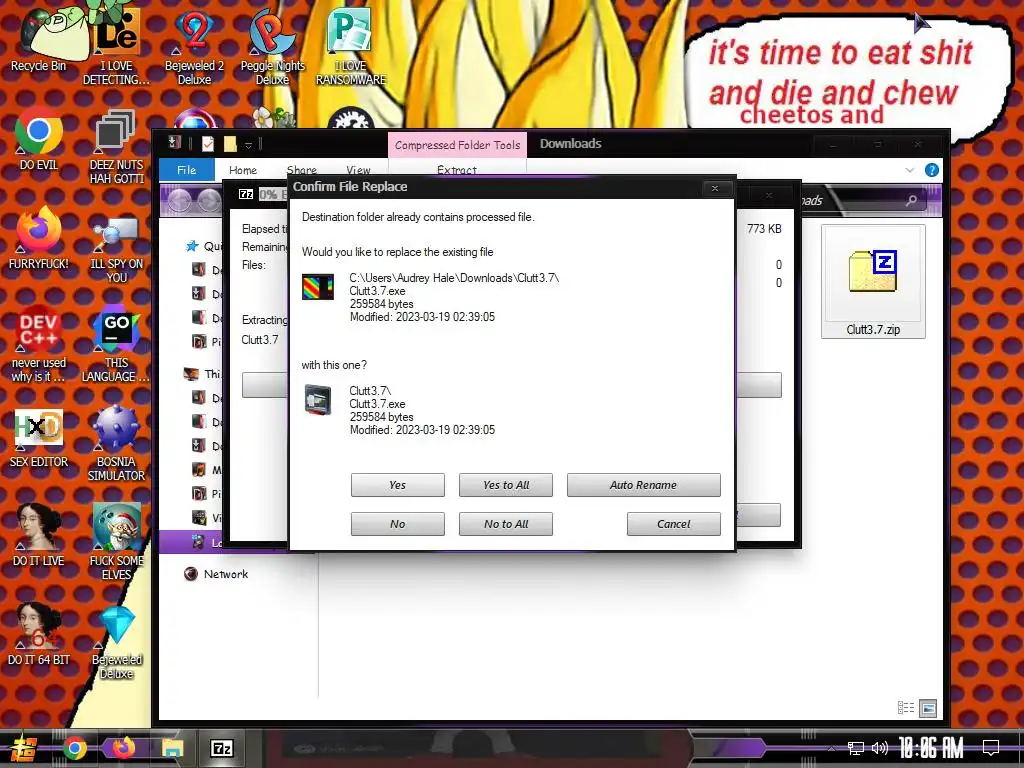
Task: Open Chrome from the taskbar
Action: coord(75,748)
